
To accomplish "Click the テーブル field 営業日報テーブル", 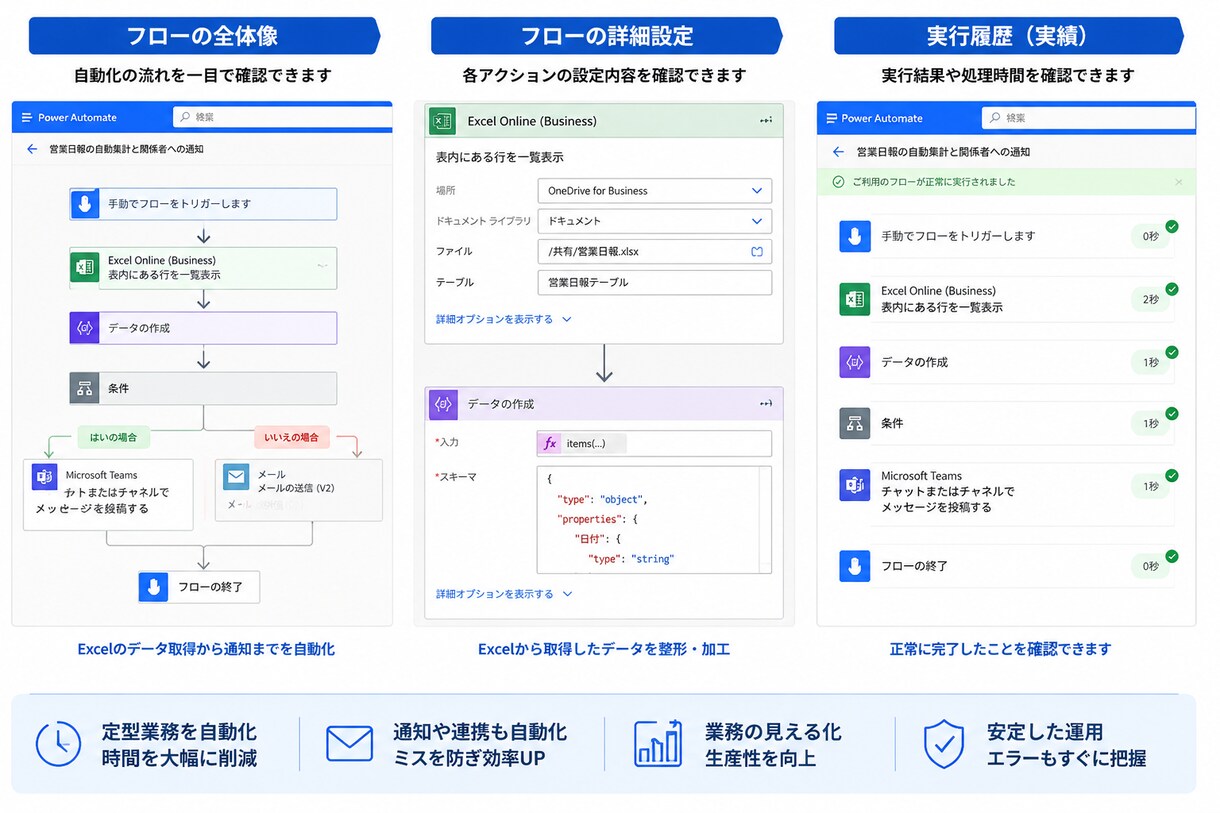I will tap(655, 282).
